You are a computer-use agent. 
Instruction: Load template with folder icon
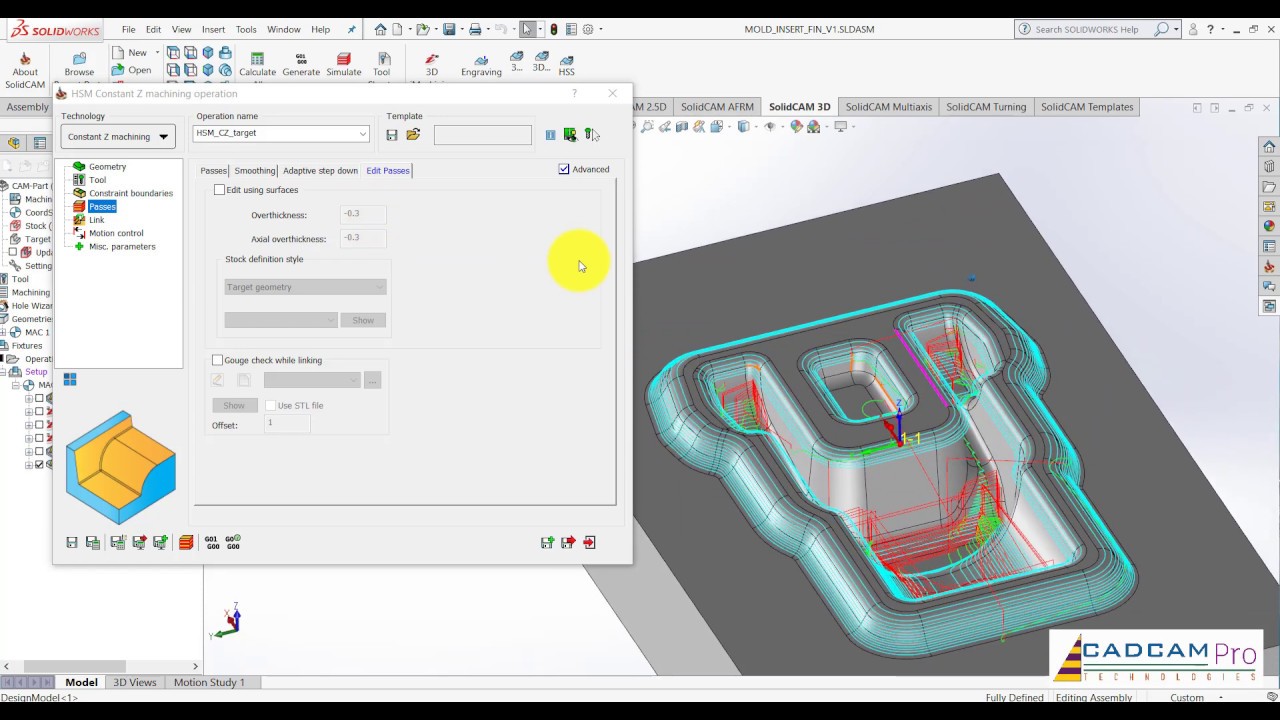[x=413, y=135]
